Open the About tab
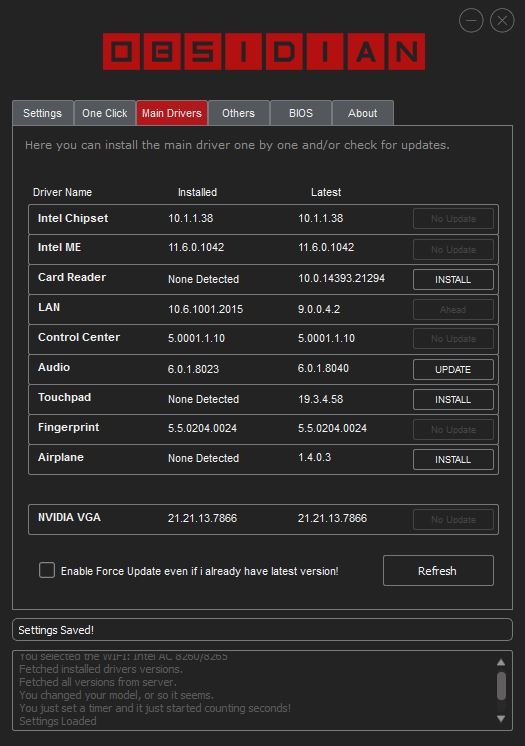The height and width of the screenshot is (746, 525). click(363, 113)
